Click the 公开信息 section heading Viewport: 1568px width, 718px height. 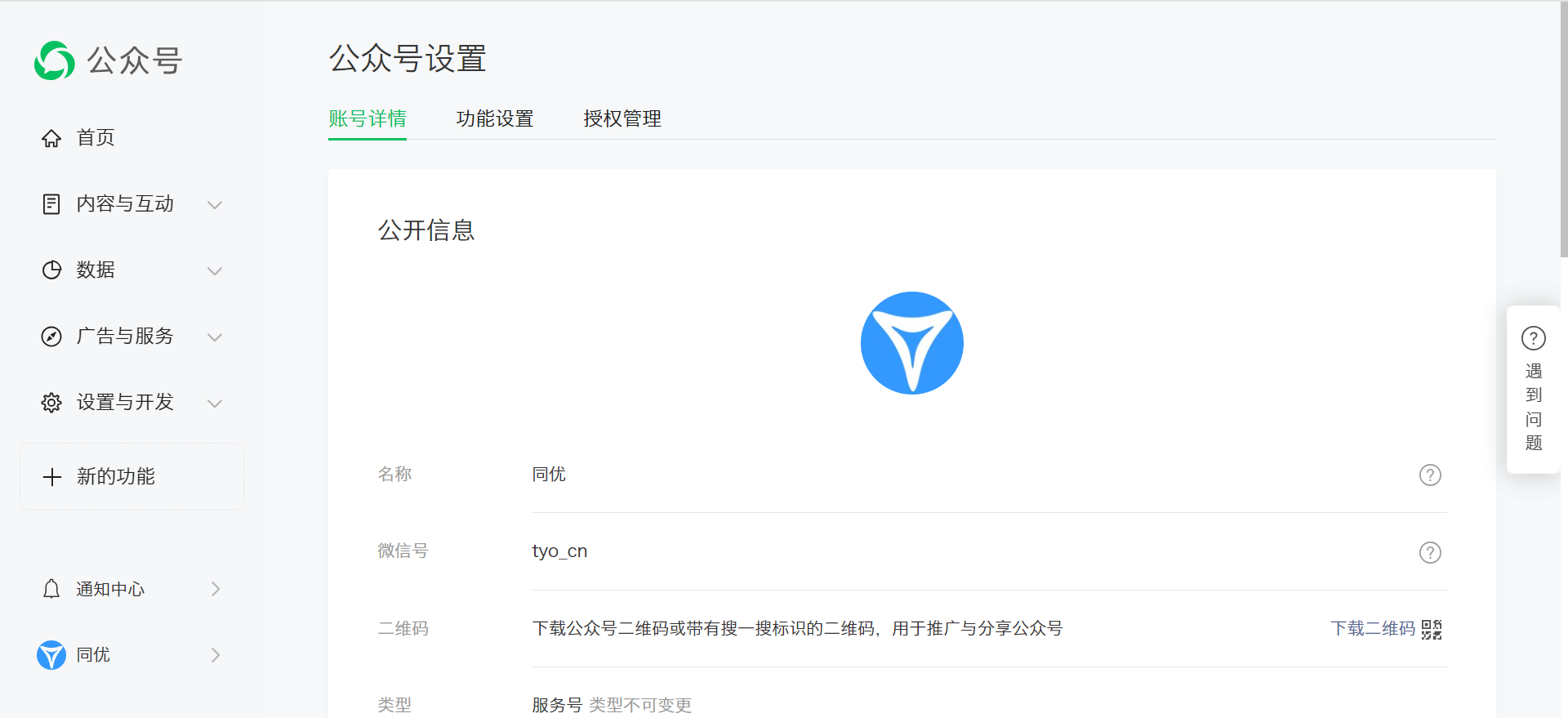point(426,230)
